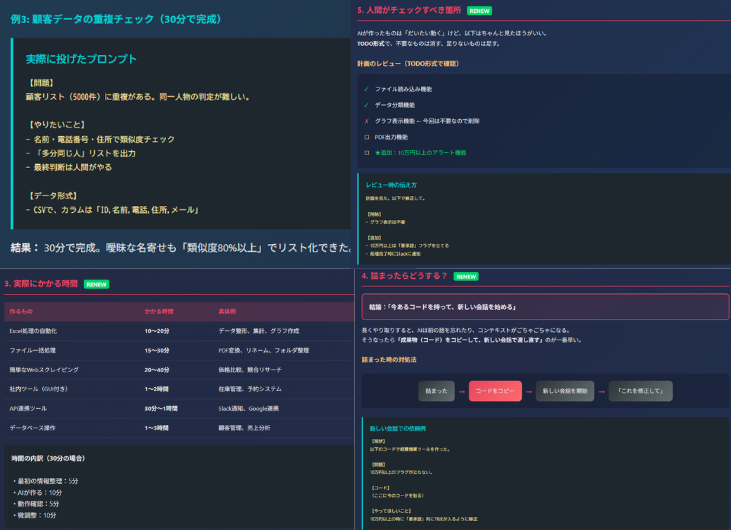Click the green checkmark beside ファイル読み込み機能
Image resolution: width=731 pixels, height=530 pixels.
366,89
